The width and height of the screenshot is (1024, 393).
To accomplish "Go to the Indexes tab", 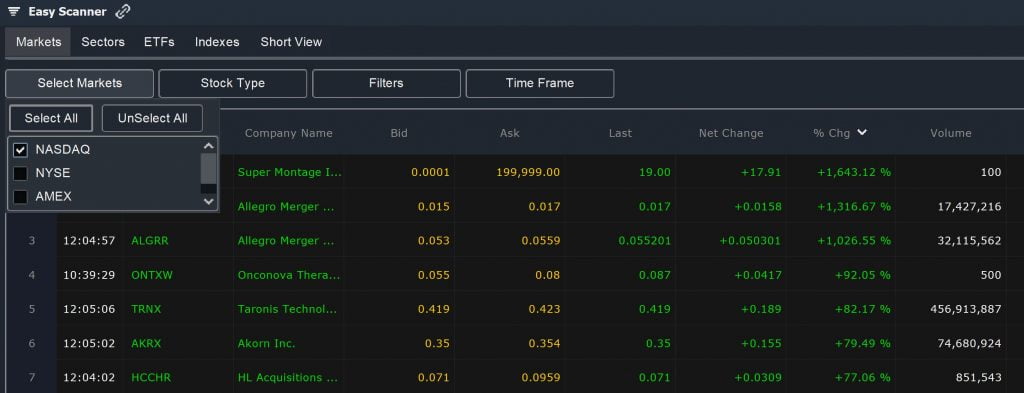I will (217, 42).
